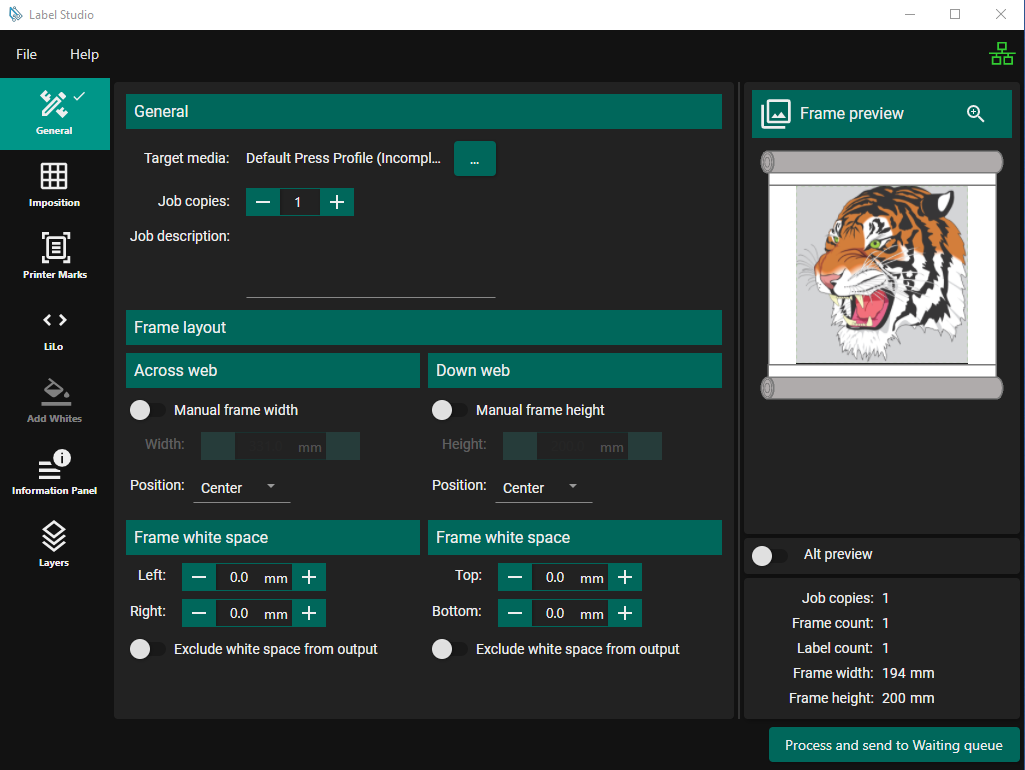Select the LiLo sidebar icon

pyautogui.click(x=54, y=329)
